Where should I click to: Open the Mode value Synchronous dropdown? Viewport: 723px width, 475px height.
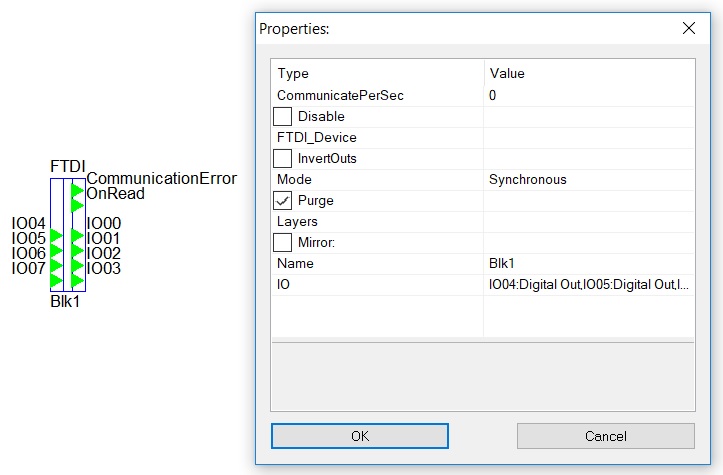tap(589, 179)
